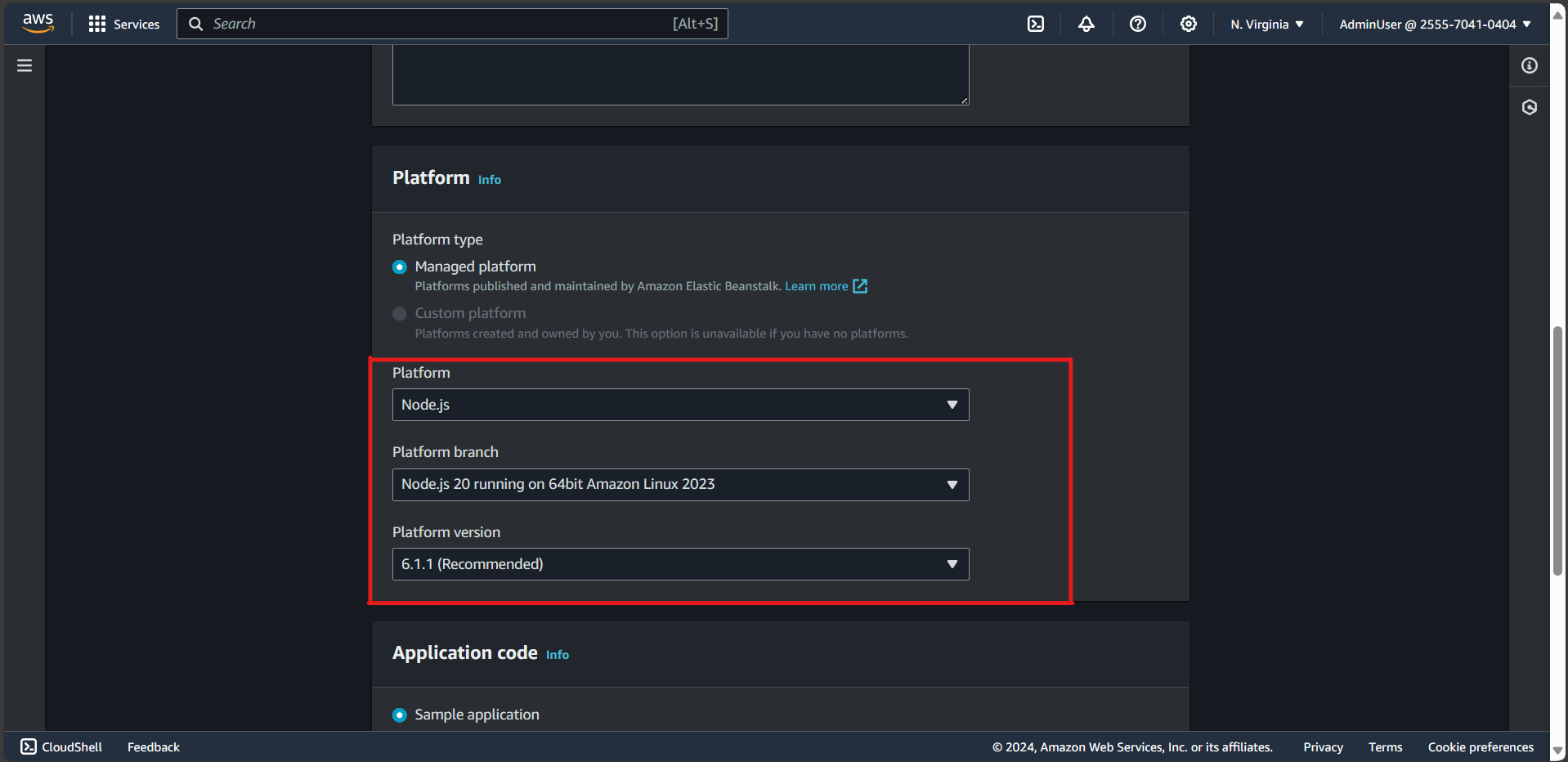1568x762 pixels.
Task: Open Cookie preferences
Action: (x=1481, y=747)
